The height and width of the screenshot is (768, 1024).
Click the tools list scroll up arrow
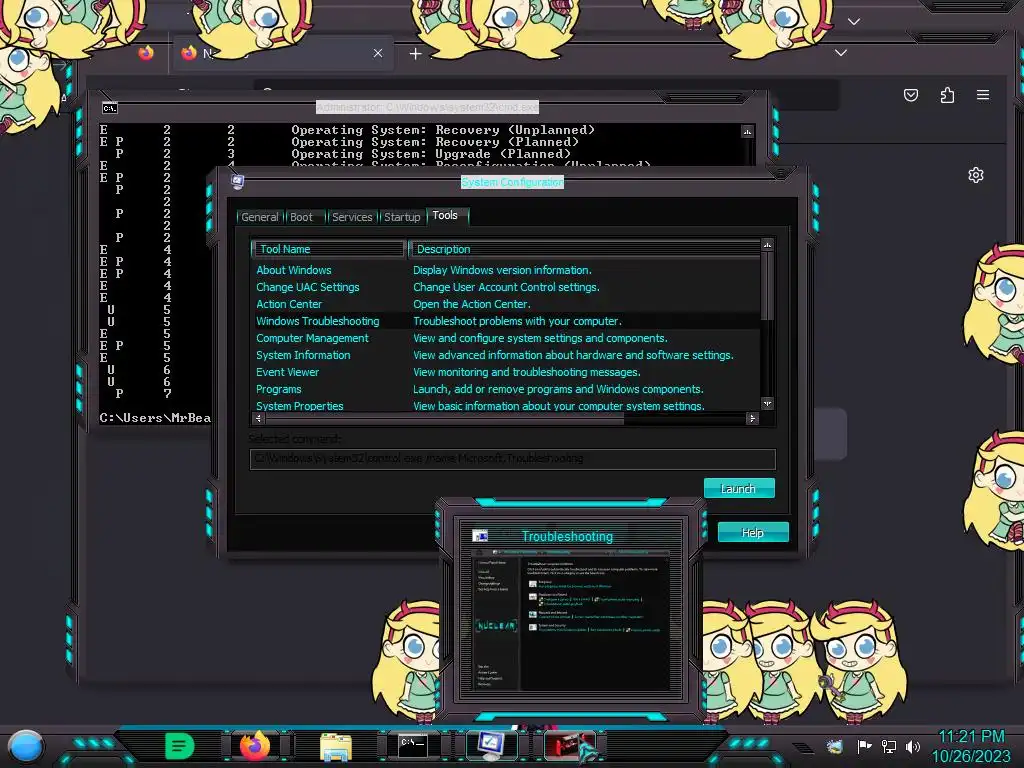coord(767,245)
